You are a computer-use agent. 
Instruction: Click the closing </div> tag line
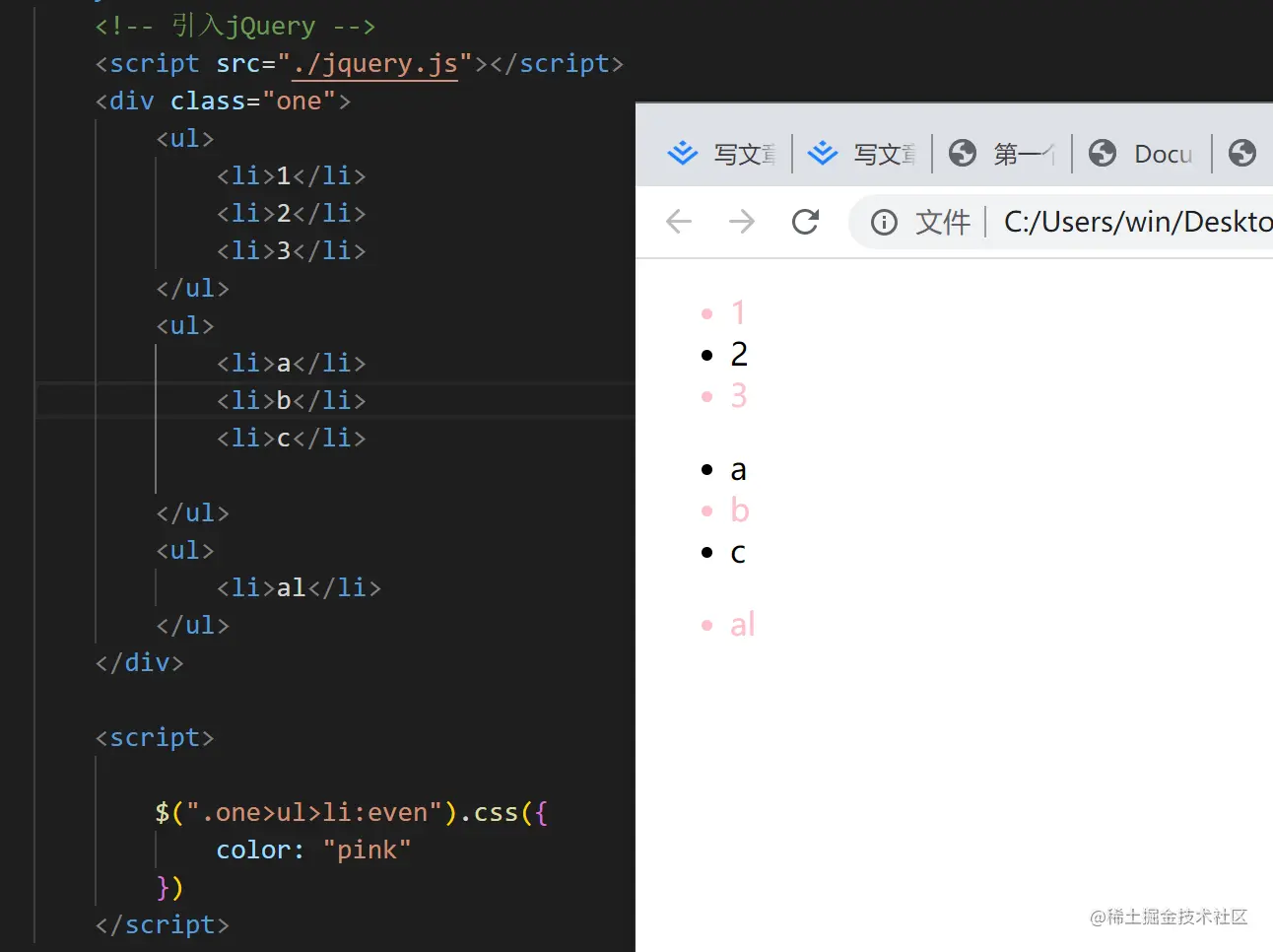(139, 663)
